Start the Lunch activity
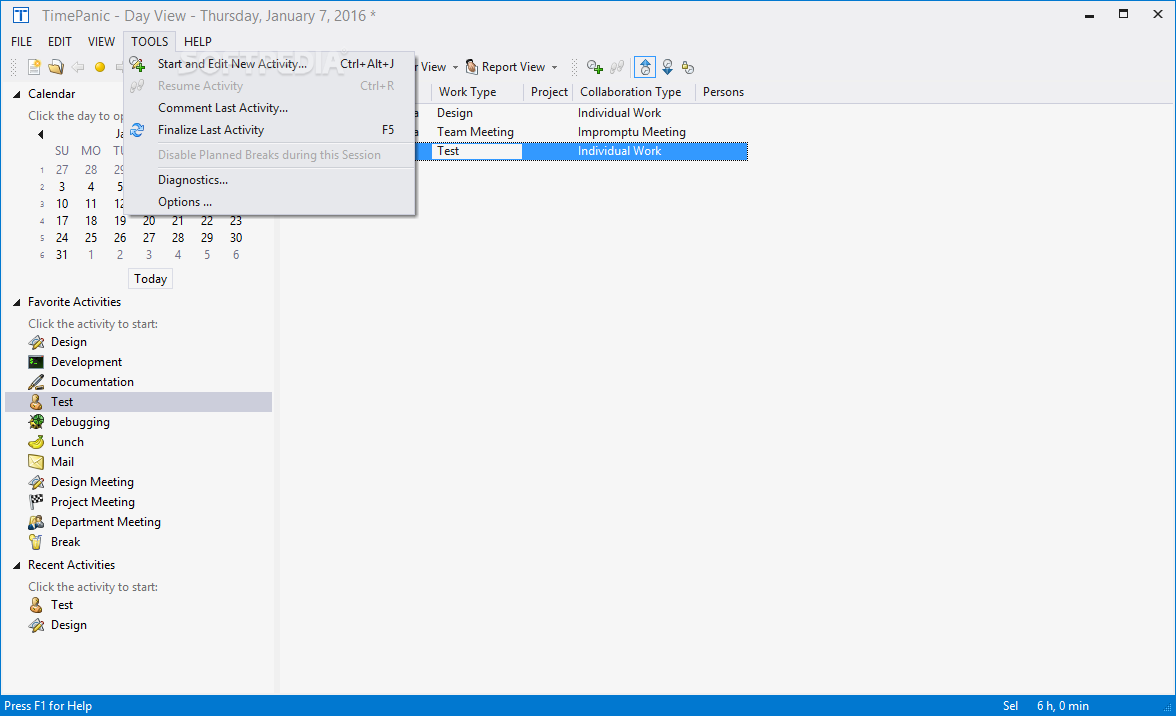 [68, 442]
